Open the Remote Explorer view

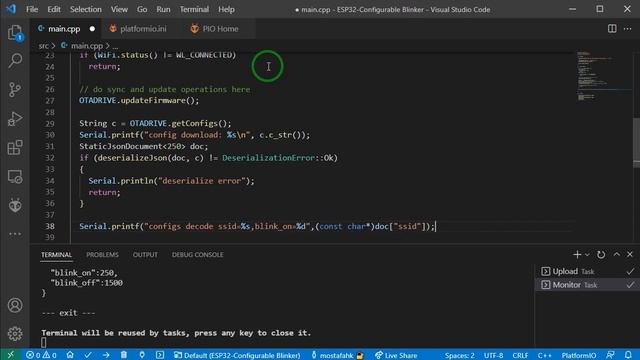[x=15, y=177]
